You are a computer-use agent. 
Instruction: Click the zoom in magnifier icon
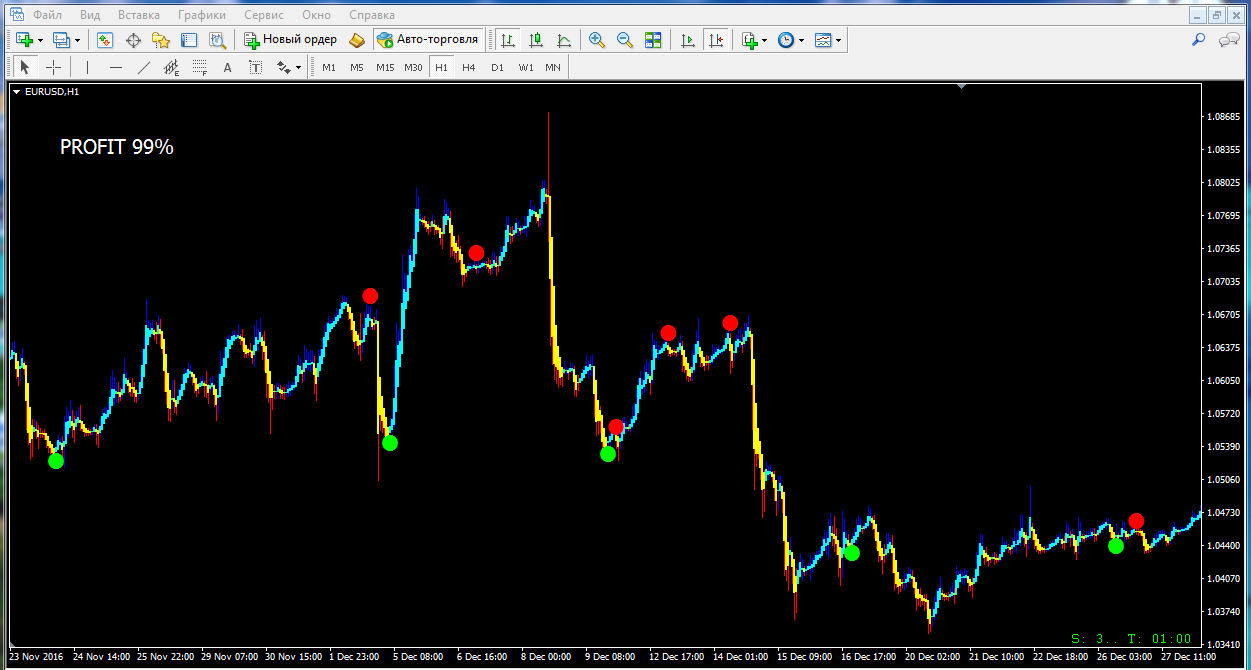(x=597, y=40)
